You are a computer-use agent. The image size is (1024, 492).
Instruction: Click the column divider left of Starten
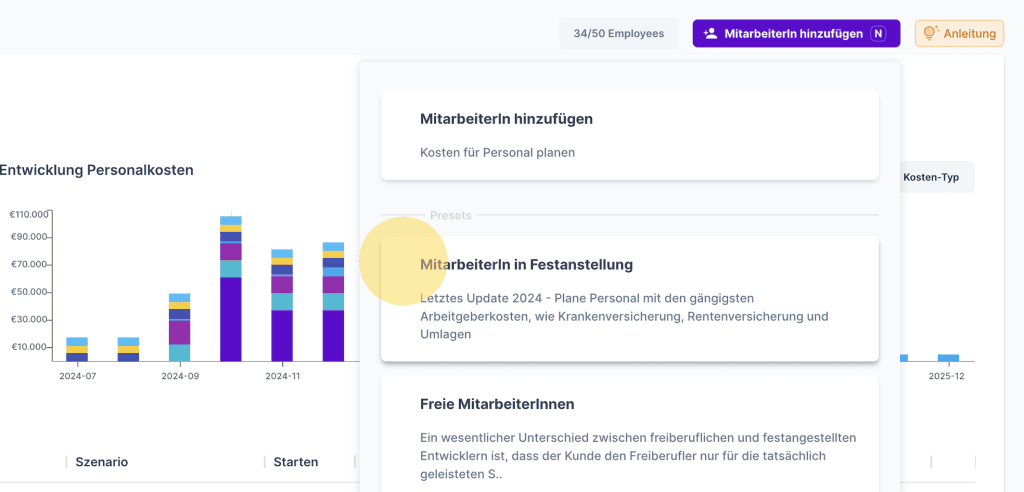point(265,462)
